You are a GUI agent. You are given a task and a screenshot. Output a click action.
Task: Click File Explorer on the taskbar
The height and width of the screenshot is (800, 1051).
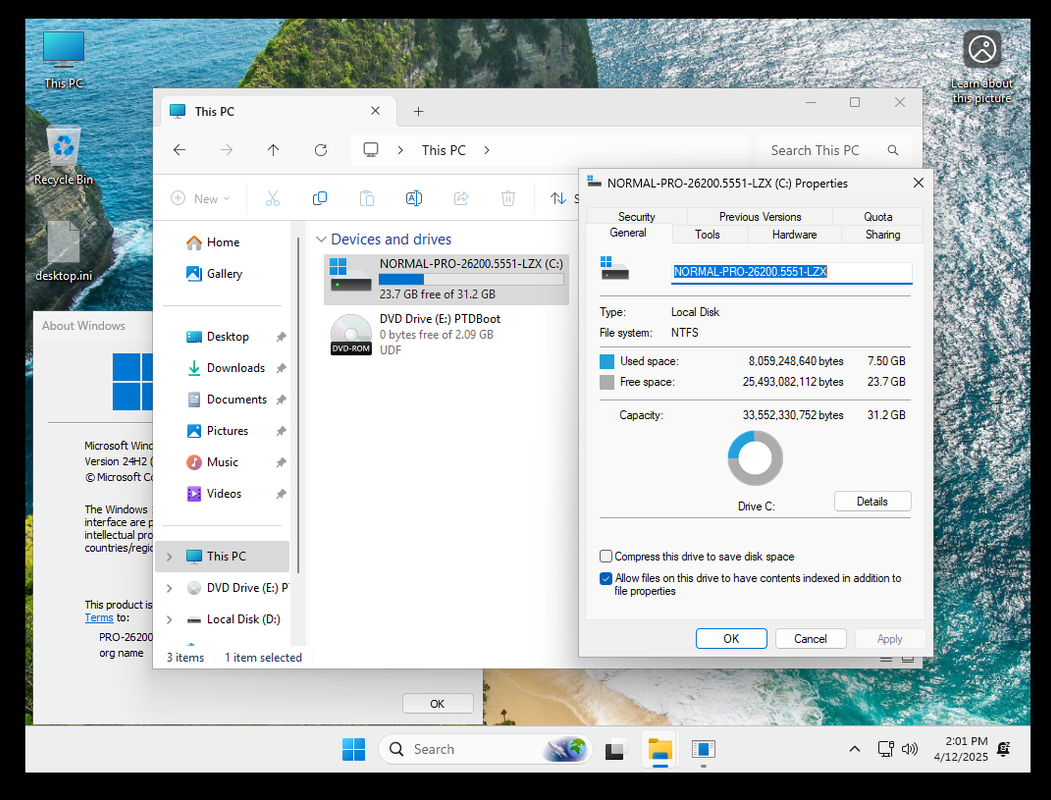(660, 749)
